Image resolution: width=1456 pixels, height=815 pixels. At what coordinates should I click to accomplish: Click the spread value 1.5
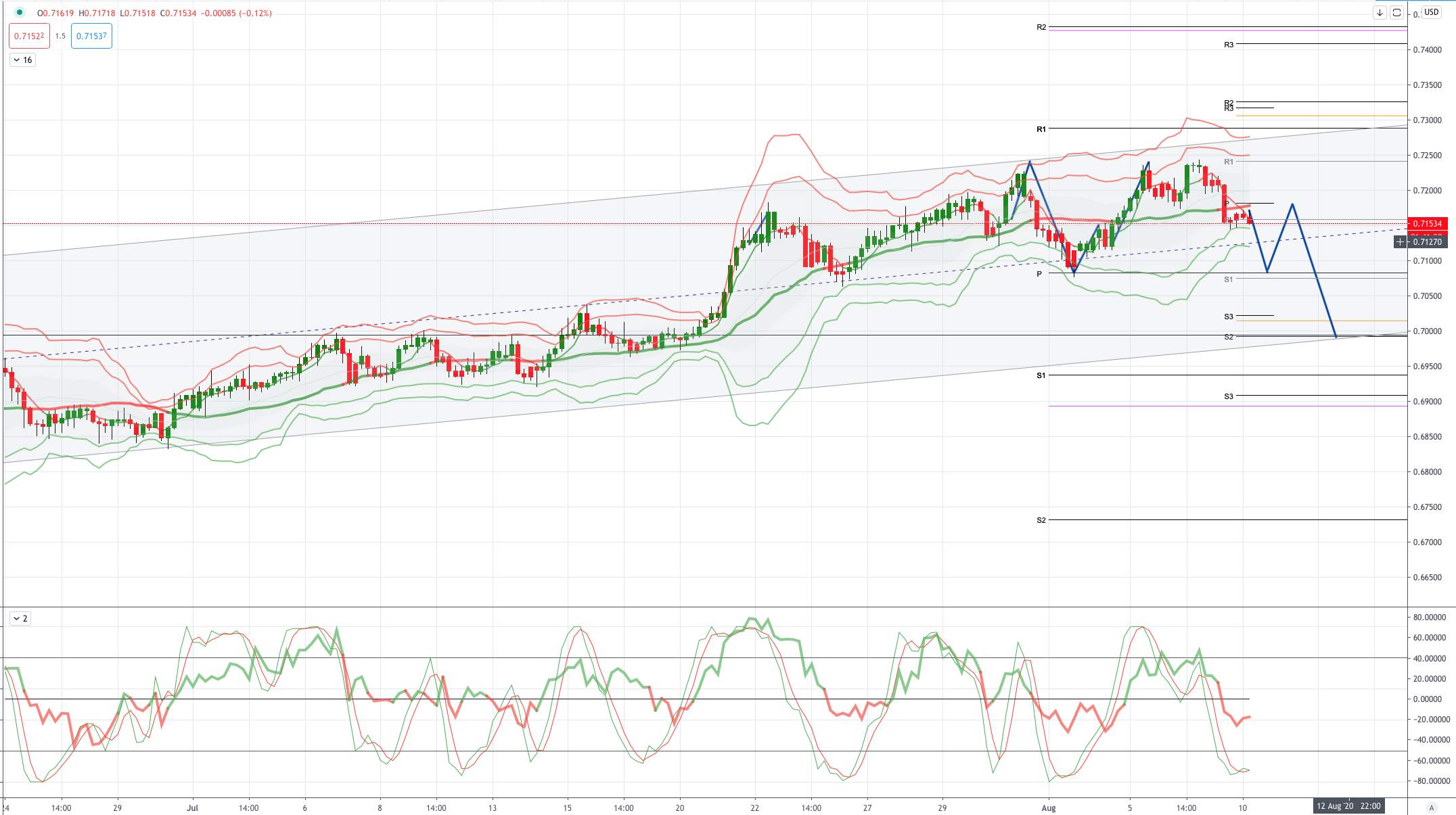[60, 36]
